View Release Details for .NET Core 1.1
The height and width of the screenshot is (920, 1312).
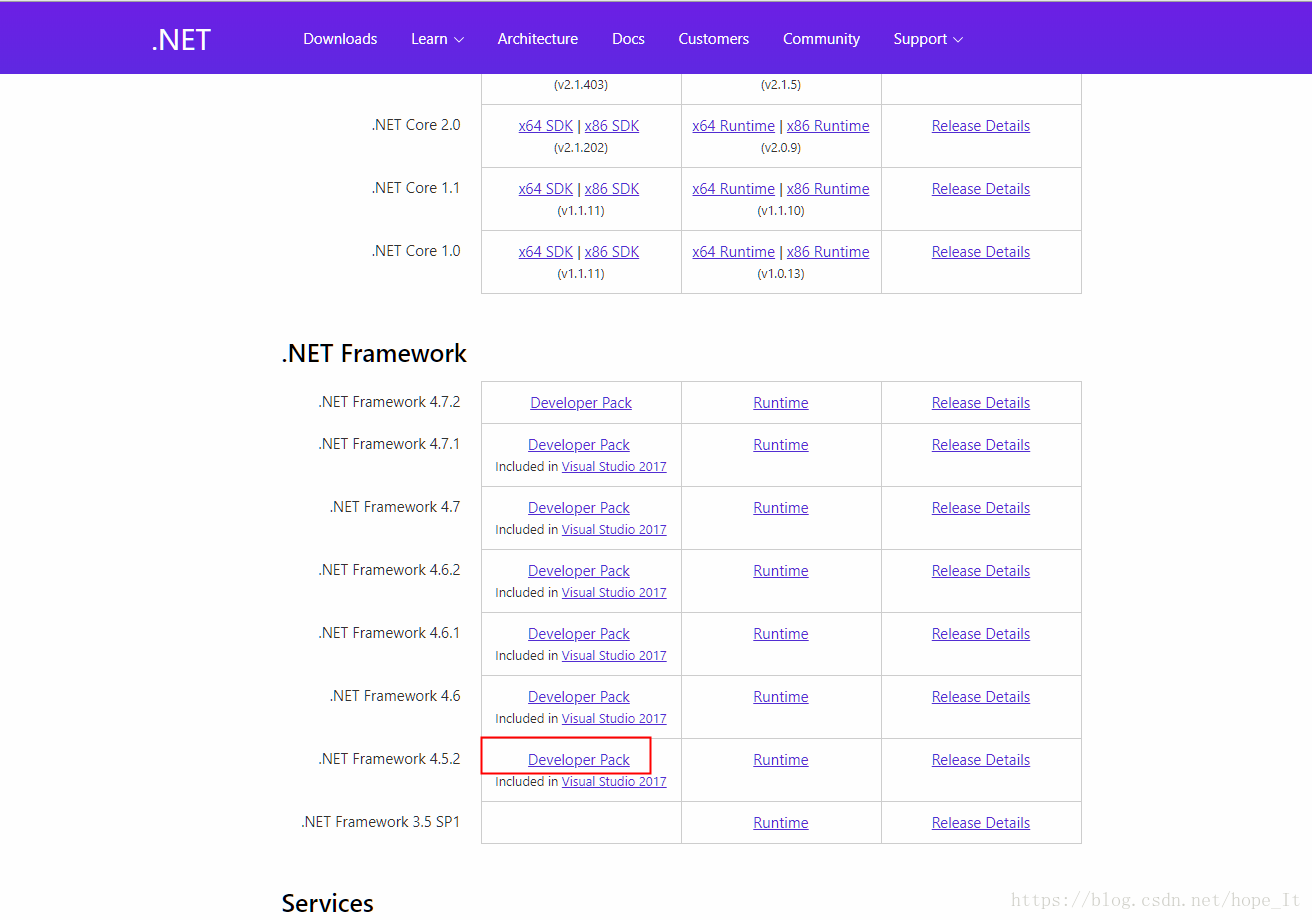click(980, 189)
